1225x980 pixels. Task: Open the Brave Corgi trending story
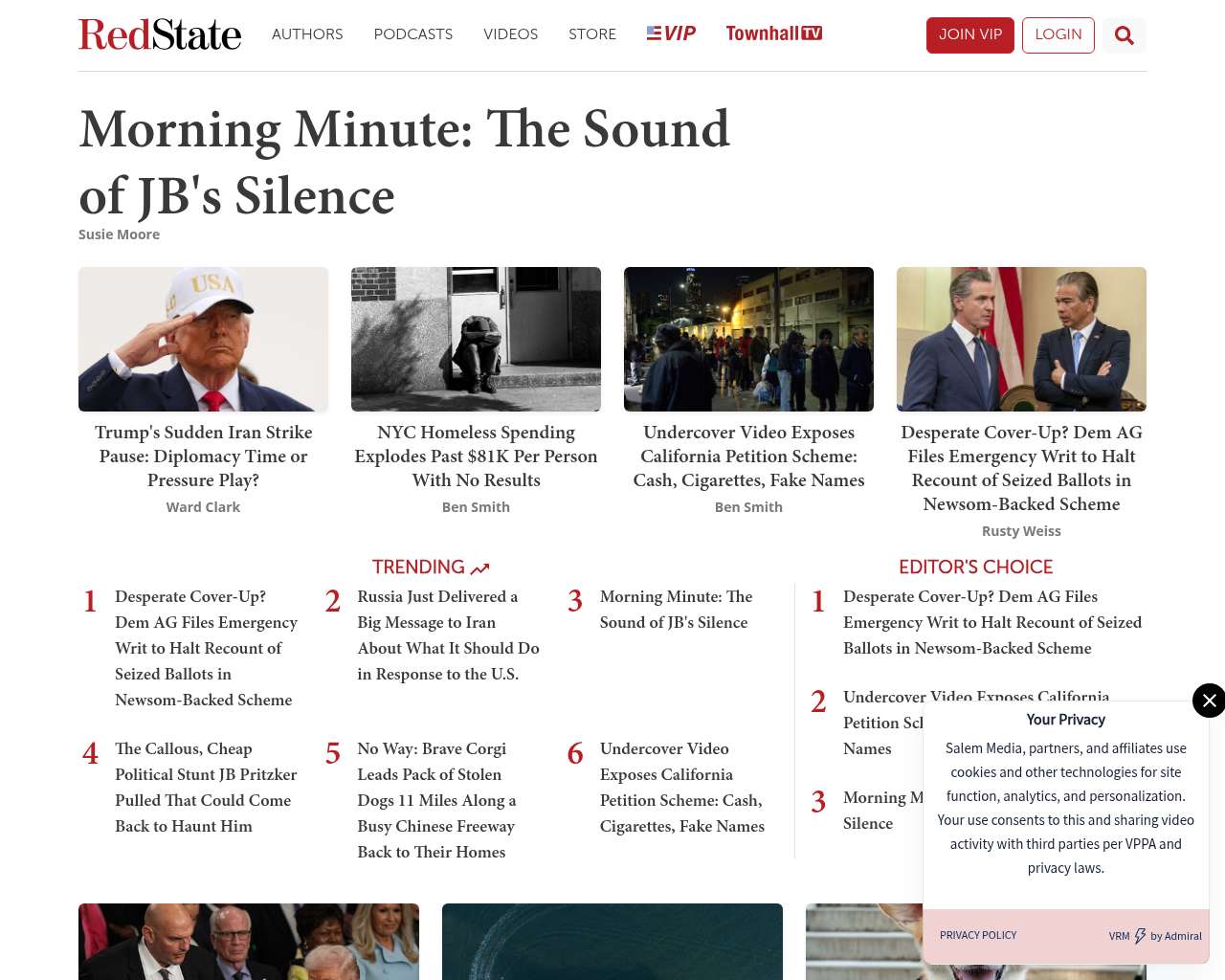tap(436, 800)
